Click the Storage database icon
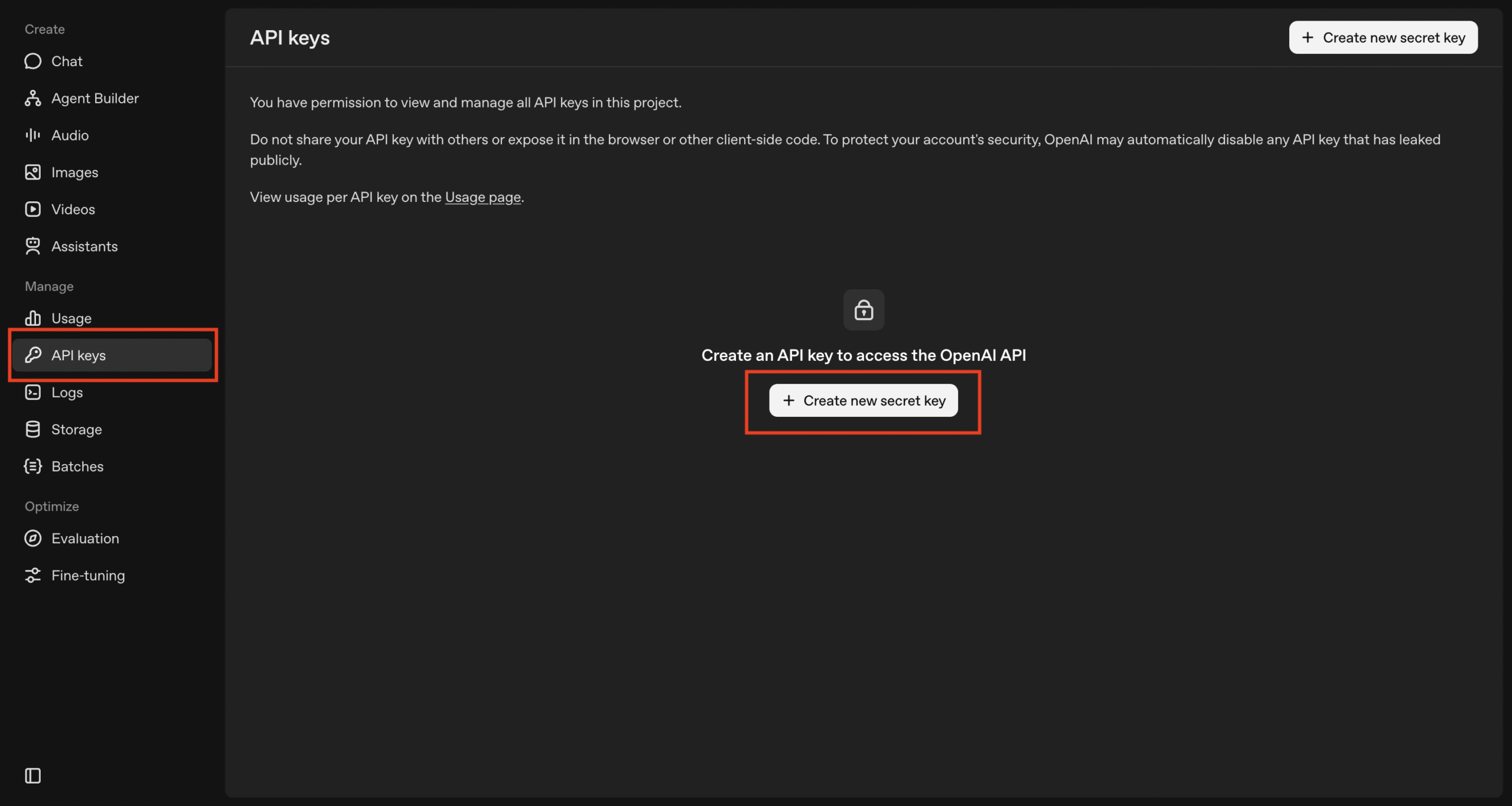The image size is (1512, 806). click(32, 429)
